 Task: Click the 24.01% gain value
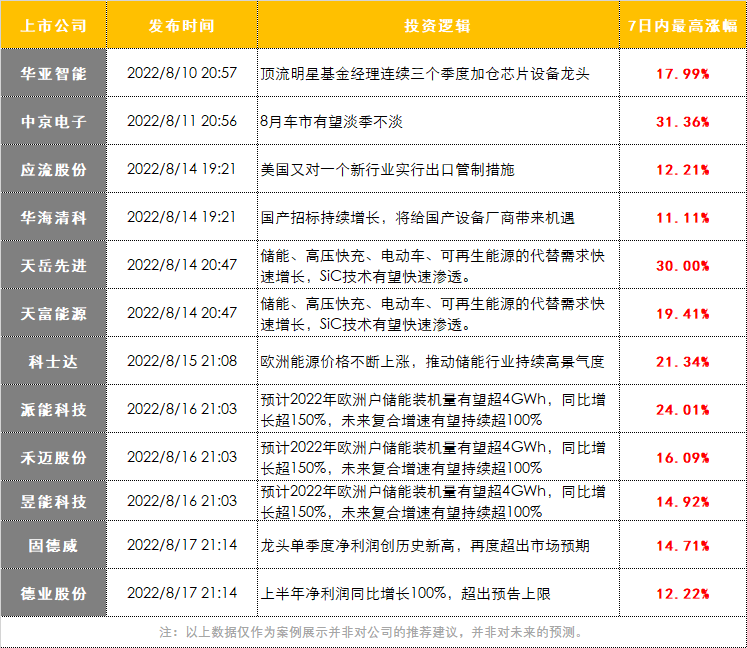tap(683, 410)
